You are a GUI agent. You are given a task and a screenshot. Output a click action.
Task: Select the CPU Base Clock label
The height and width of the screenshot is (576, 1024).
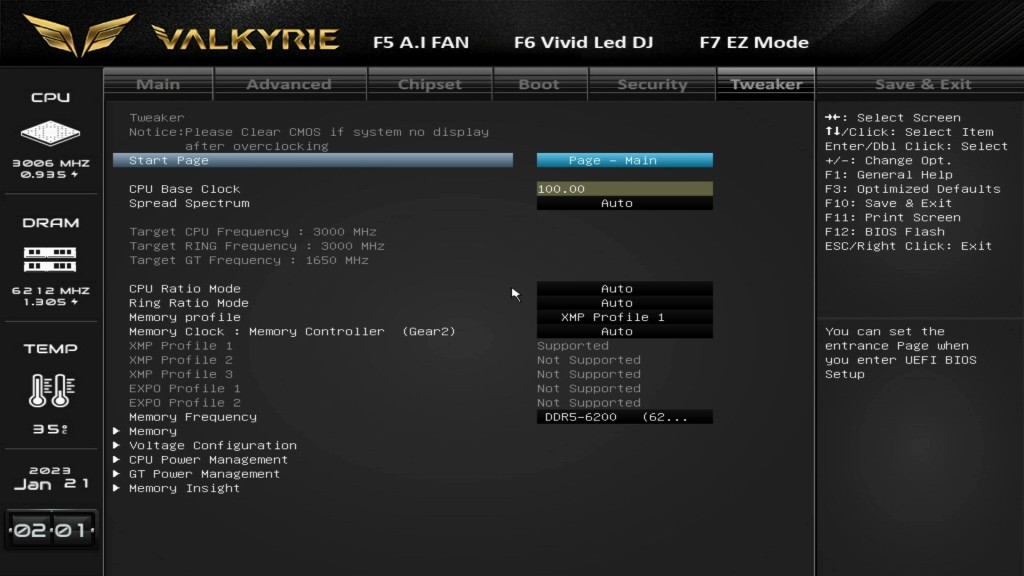click(x=185, y=189)
